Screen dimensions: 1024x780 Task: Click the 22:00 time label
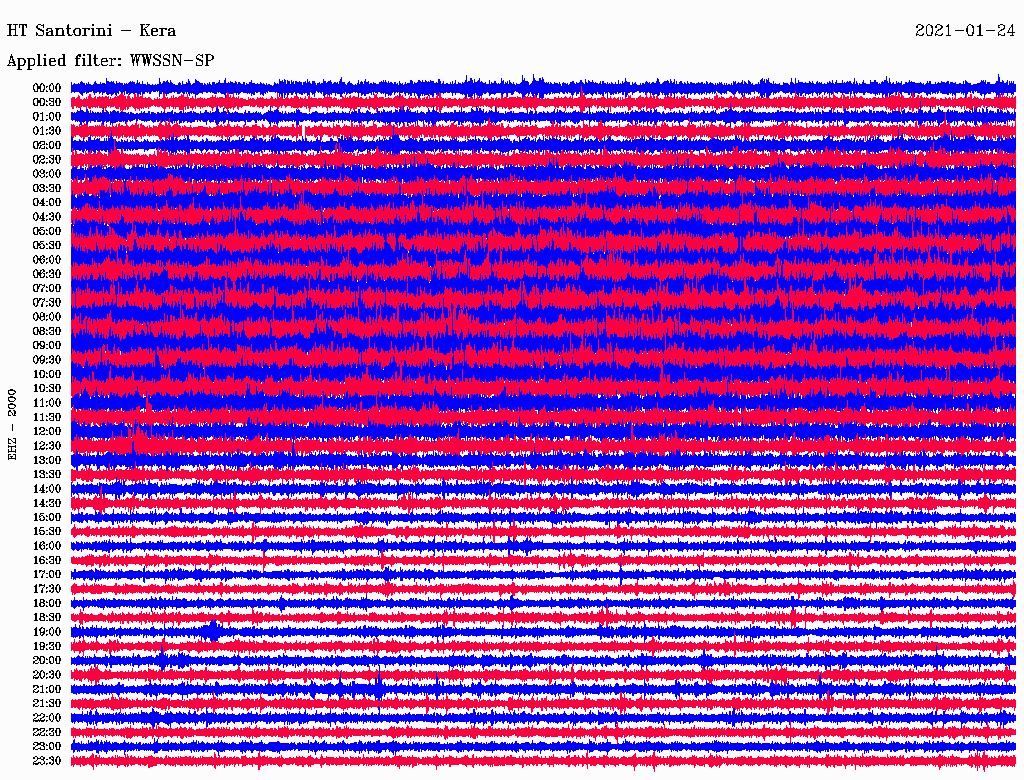click(47, 719)
